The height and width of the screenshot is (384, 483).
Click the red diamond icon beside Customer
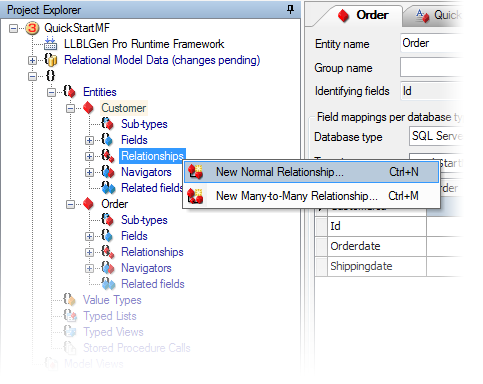point(88,108)
